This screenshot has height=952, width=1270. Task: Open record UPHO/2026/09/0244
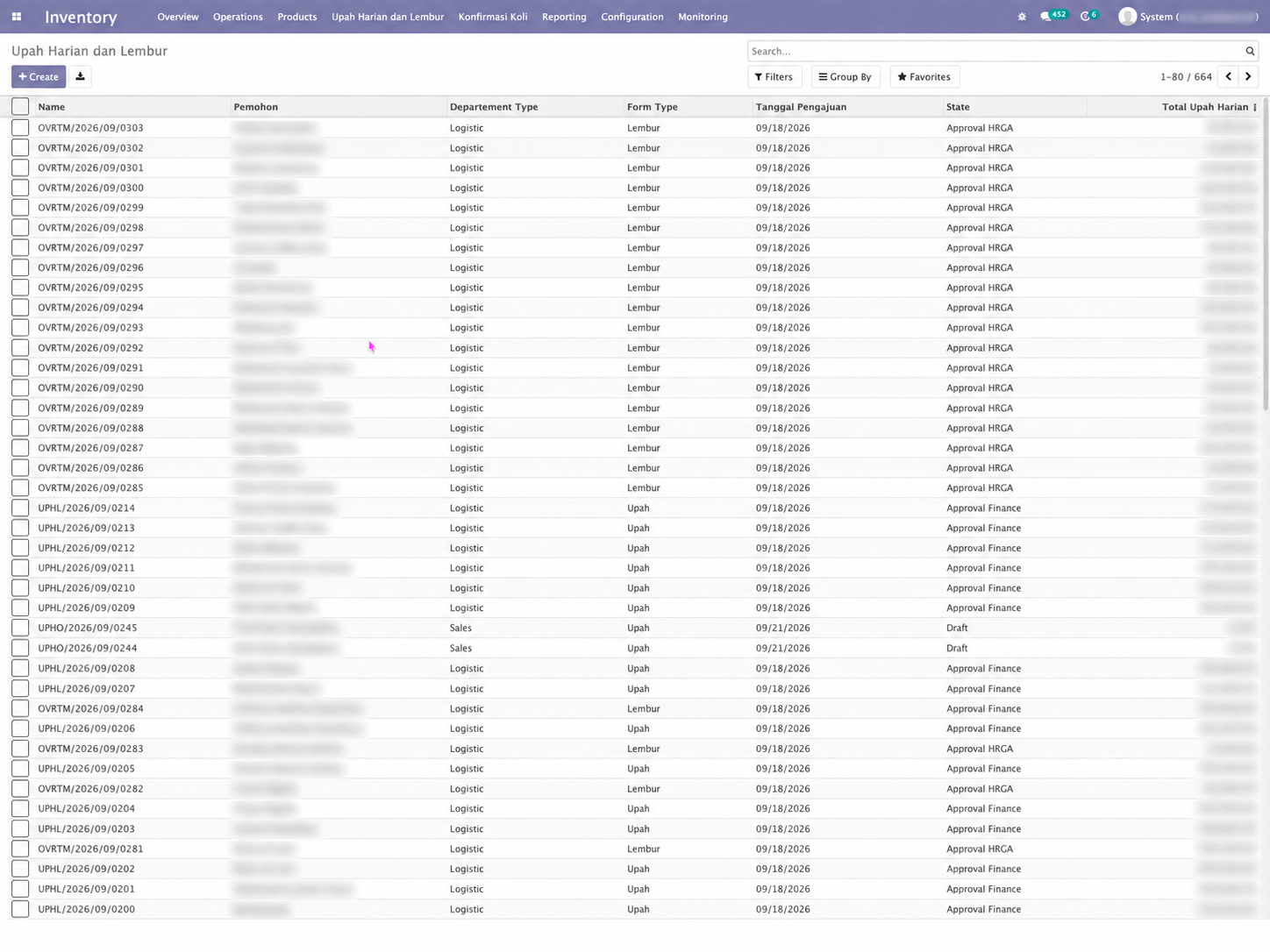pyautogui.click(x=88, y=648)
